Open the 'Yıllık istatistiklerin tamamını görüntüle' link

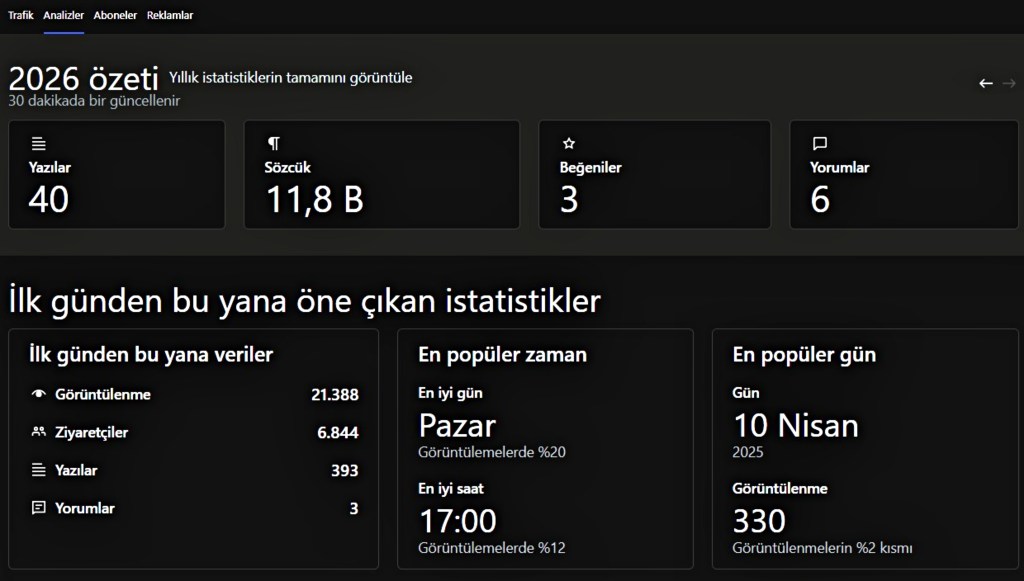[x=290, y=78]
